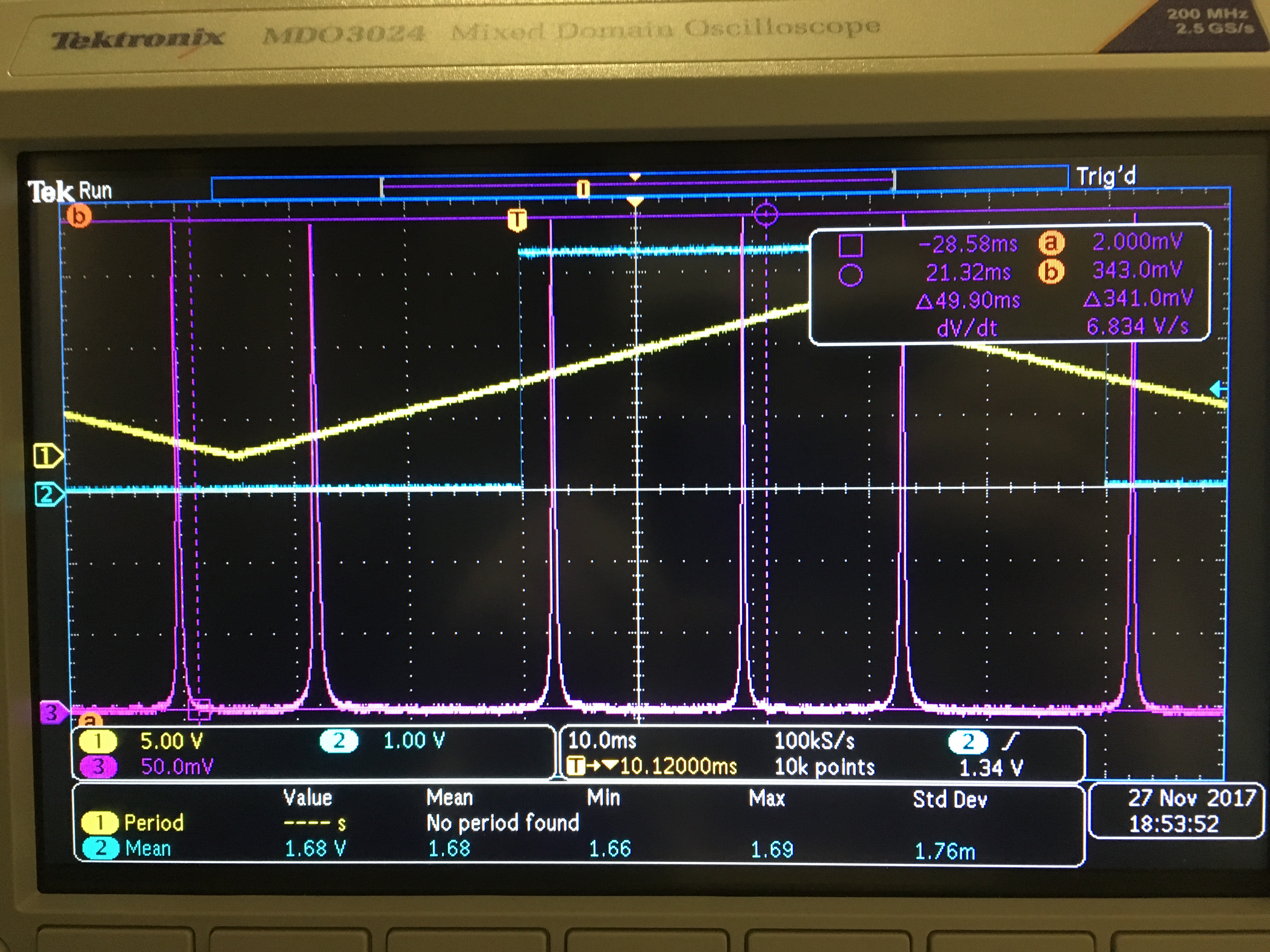Click the channel 2 ground marker
Image resolution: width=1270 pixels, height=952 pixels.
point(48,495)
